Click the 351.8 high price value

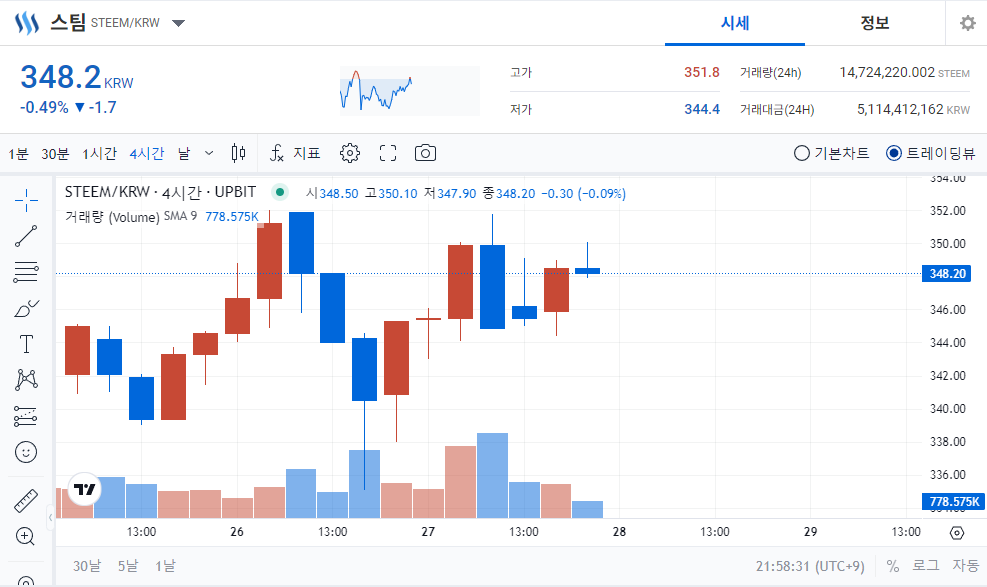[702, 72]
